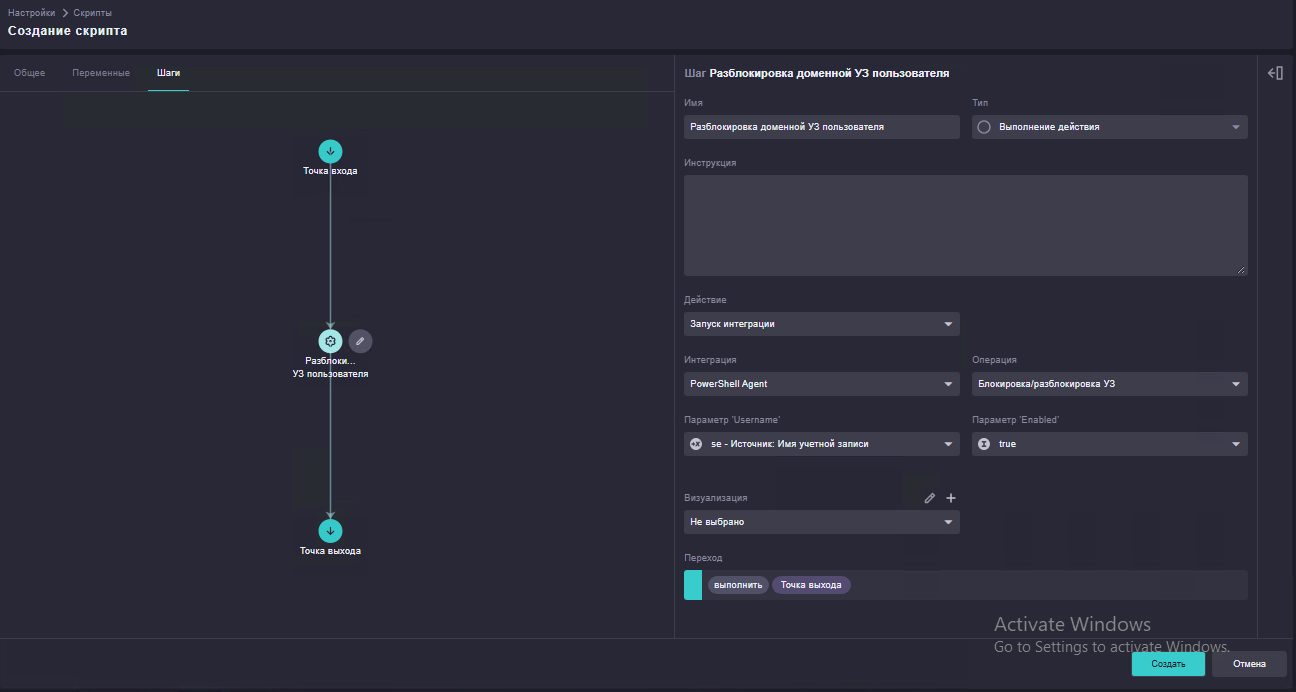1296x692 pixels.
Task: Click the circle icon in the type field
Action: 984,127
